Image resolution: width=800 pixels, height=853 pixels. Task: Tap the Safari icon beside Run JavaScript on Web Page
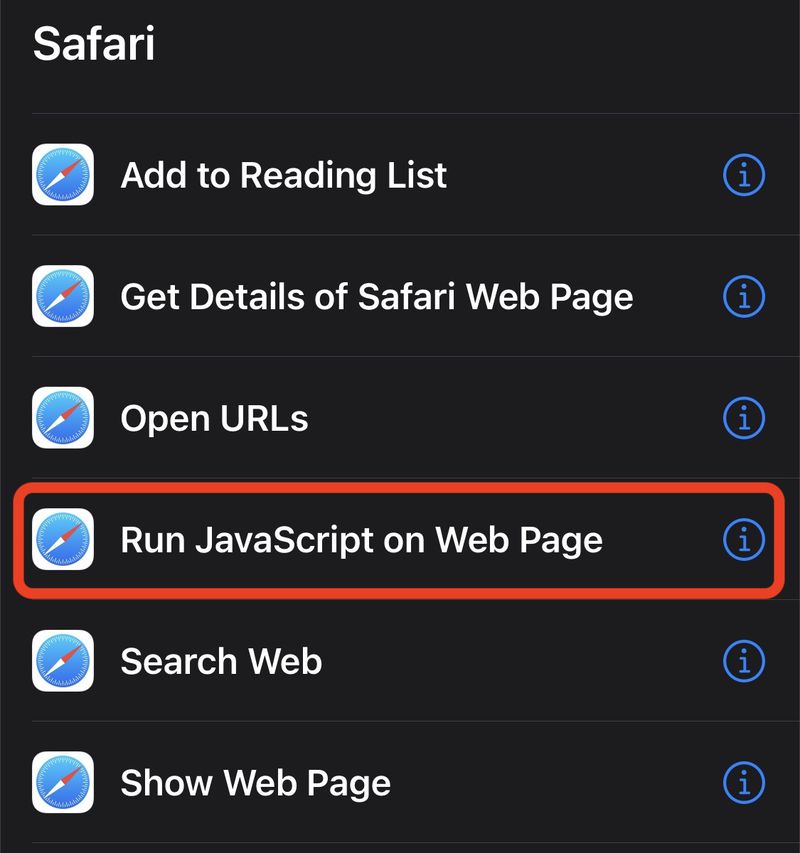(62, 539)
